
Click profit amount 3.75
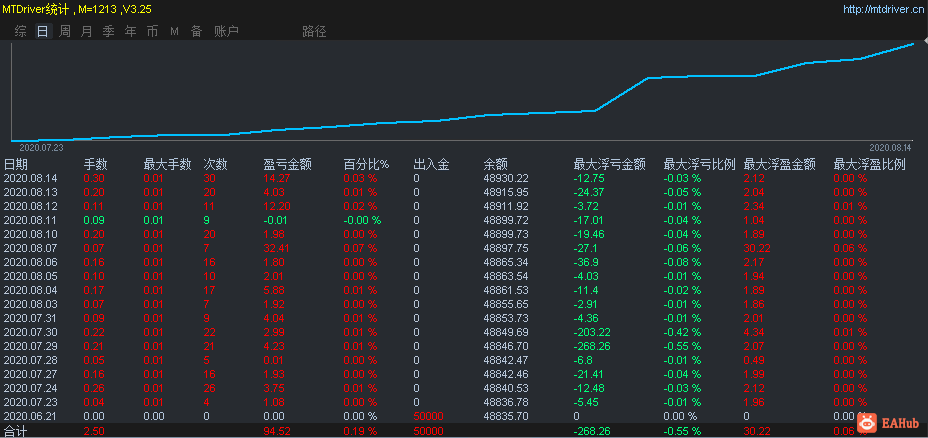[274, 388]
